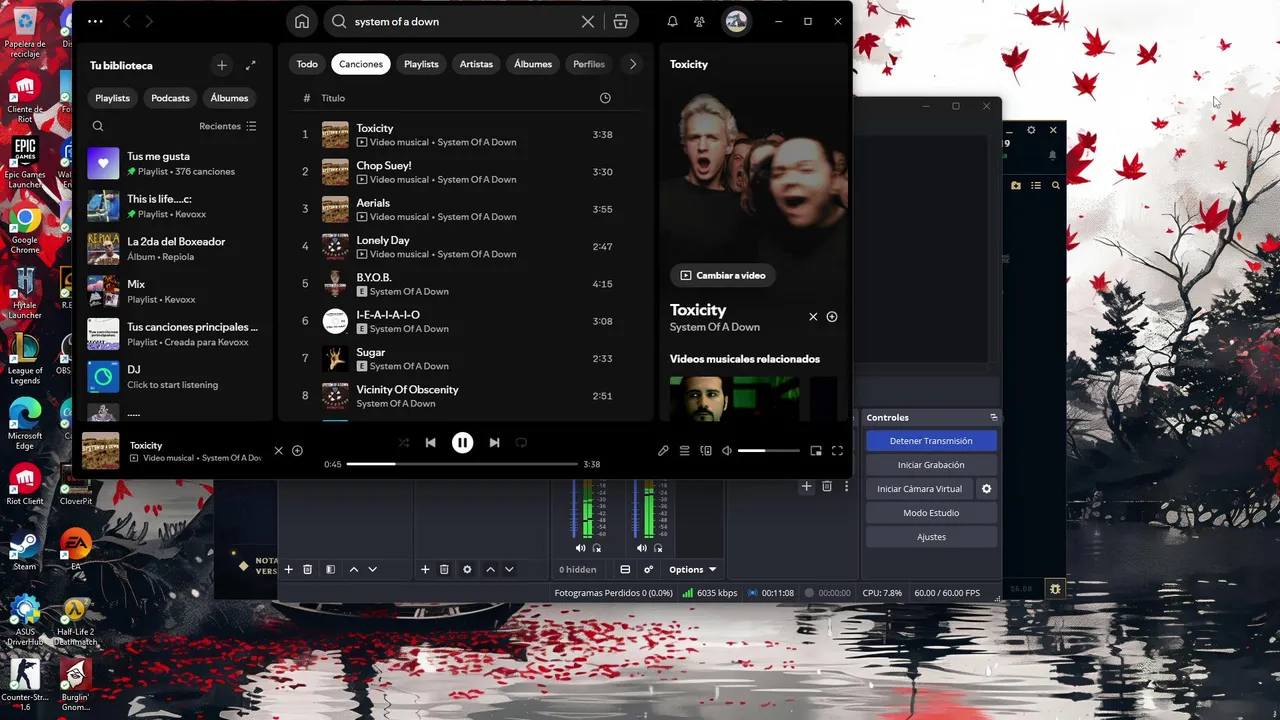Screen dimensions: 1280x720
Task: Toggle repeat in Spotify player
Action: pos(521,442)
